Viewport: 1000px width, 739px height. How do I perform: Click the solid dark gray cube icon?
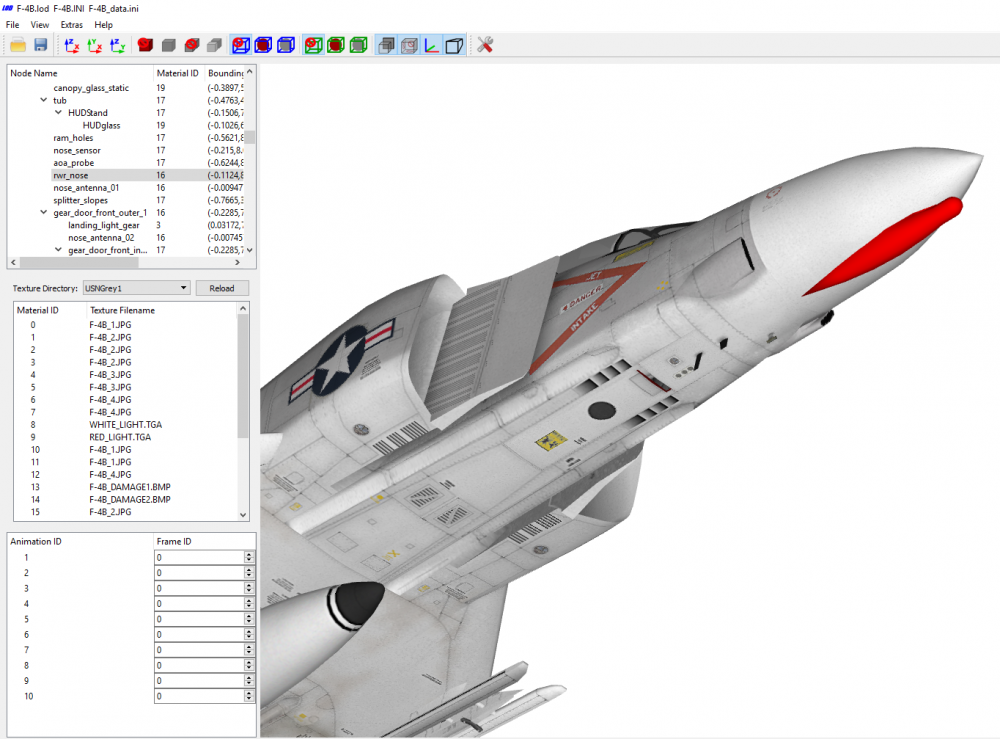[168, 45]
